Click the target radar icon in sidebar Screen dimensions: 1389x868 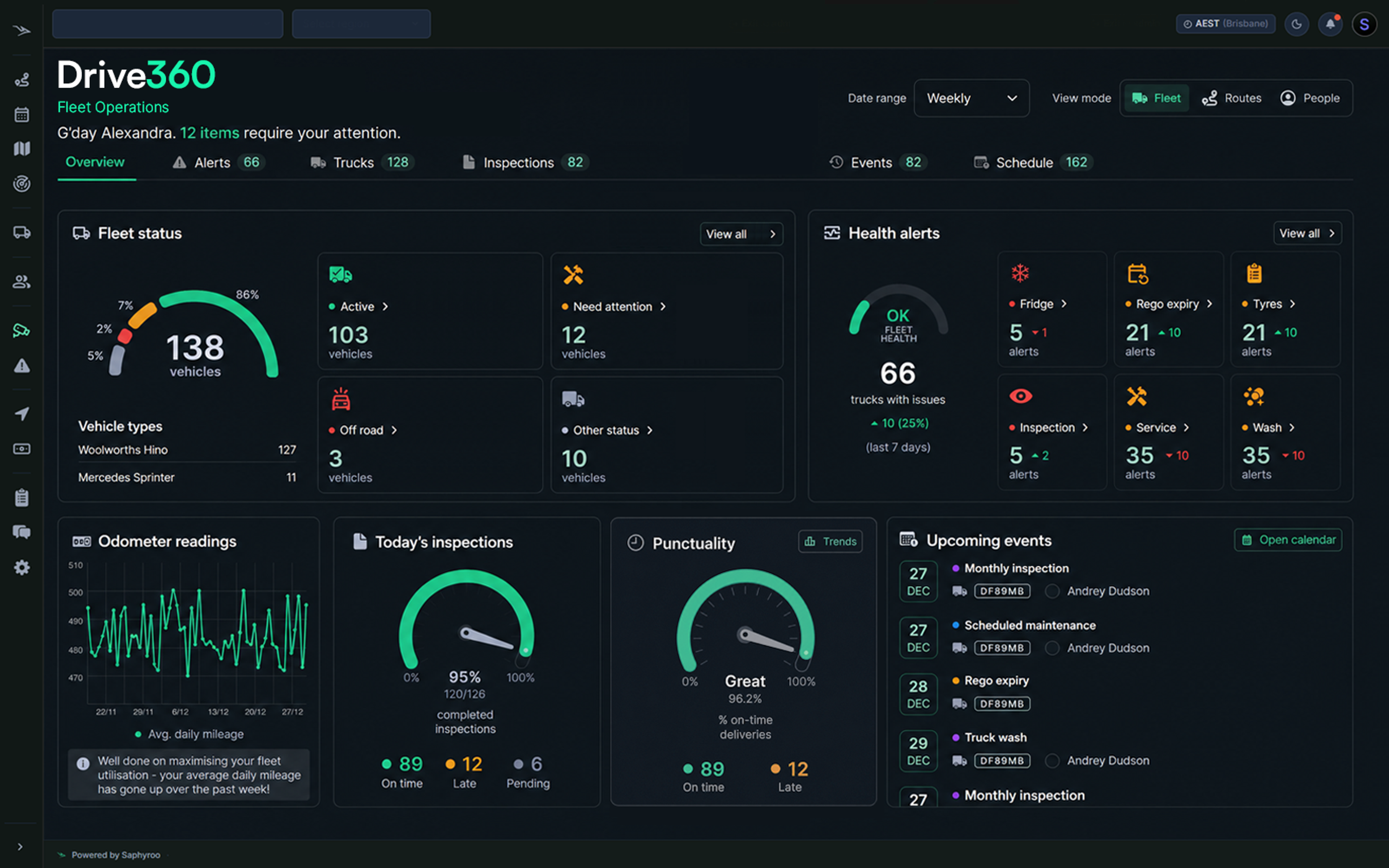point(22,184)
